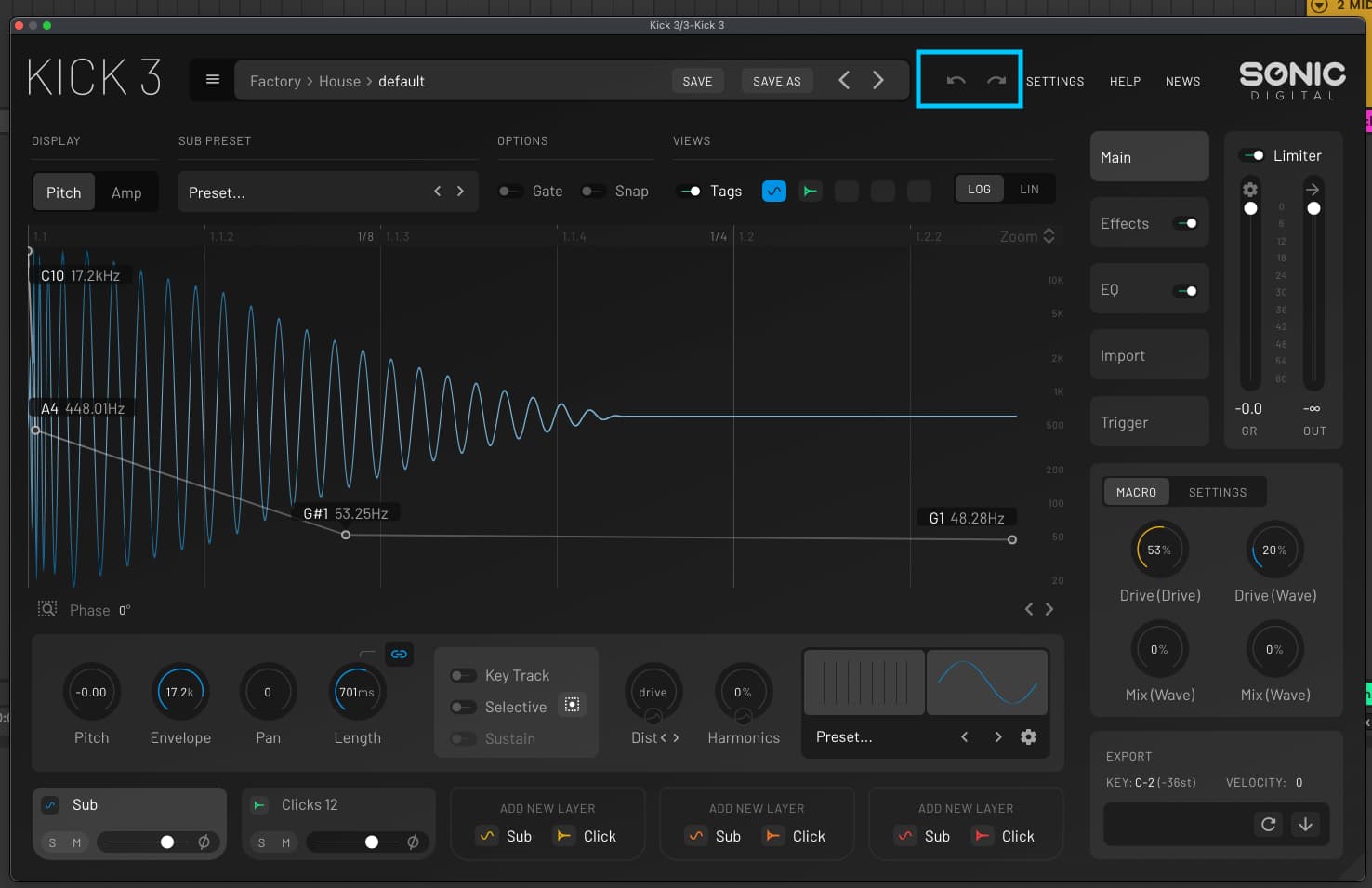
Task: Click Dist type left chevron
Action: 663,737
